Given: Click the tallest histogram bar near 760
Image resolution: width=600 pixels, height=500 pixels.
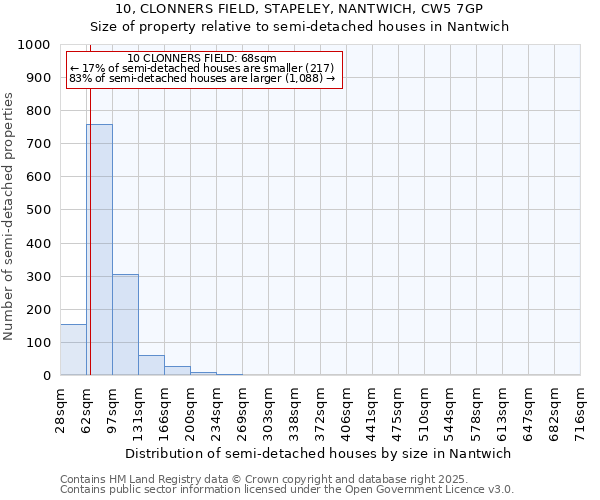Looking at the screenshot, I should 99,250.
